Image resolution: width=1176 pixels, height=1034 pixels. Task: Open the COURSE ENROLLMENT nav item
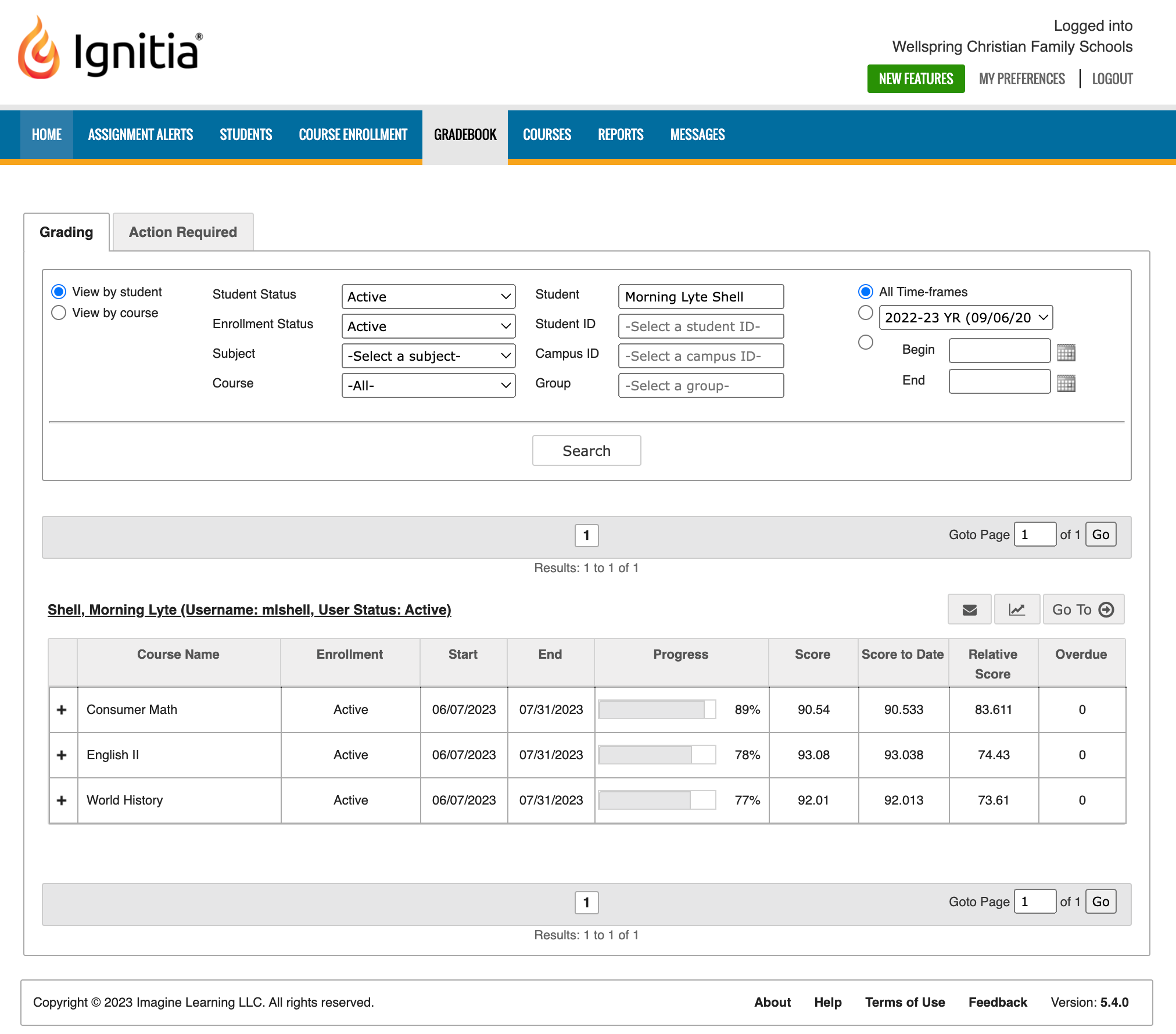[353, 135]
